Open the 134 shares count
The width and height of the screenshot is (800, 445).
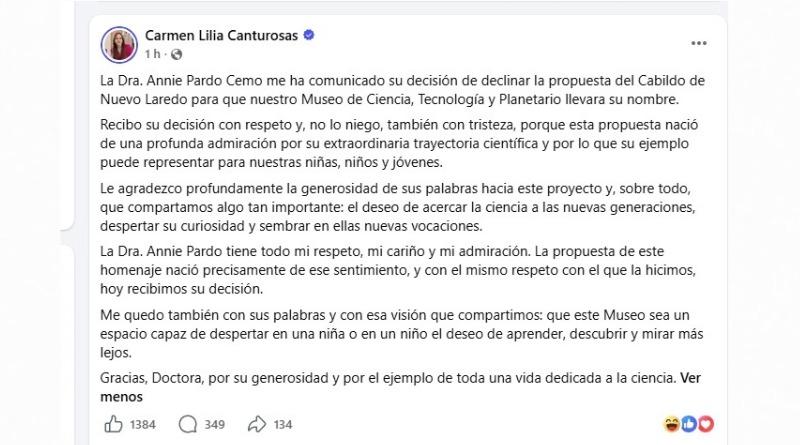coord(283,425)
